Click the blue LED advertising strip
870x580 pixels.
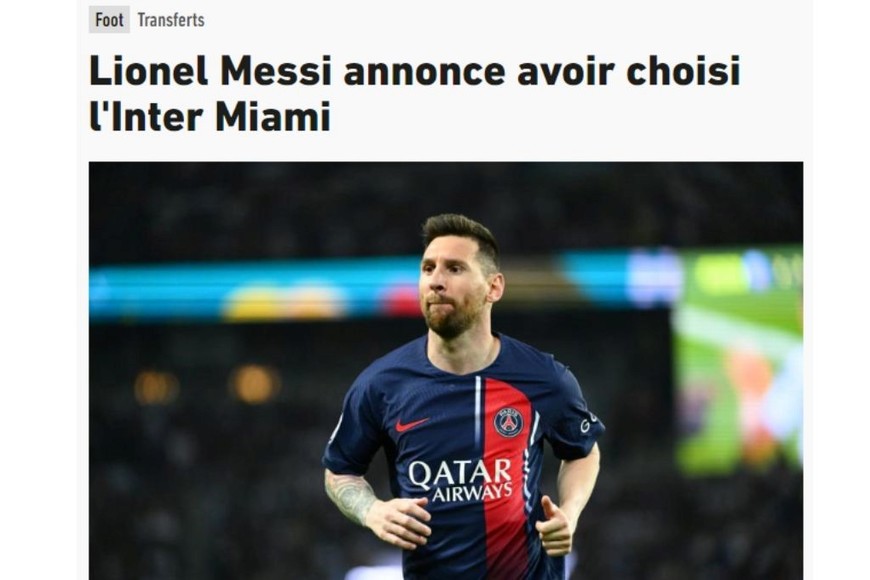(255, 291)
